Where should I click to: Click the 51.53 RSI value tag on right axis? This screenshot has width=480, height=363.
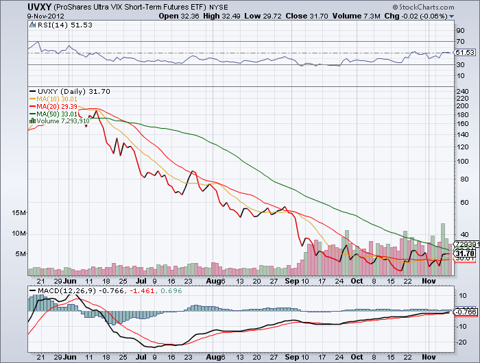[x=465, y=53]
